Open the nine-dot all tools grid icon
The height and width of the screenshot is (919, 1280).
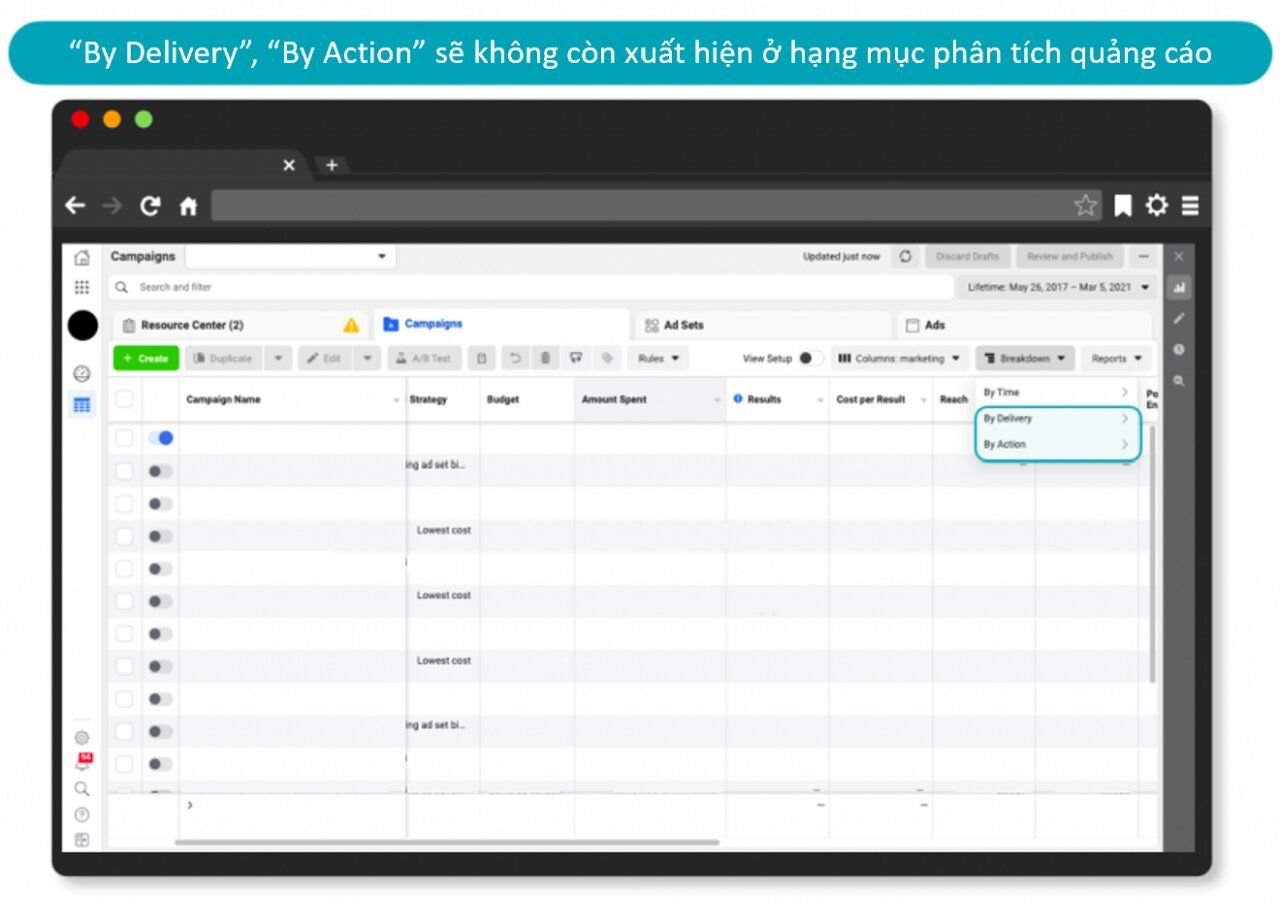coord(82,288)
